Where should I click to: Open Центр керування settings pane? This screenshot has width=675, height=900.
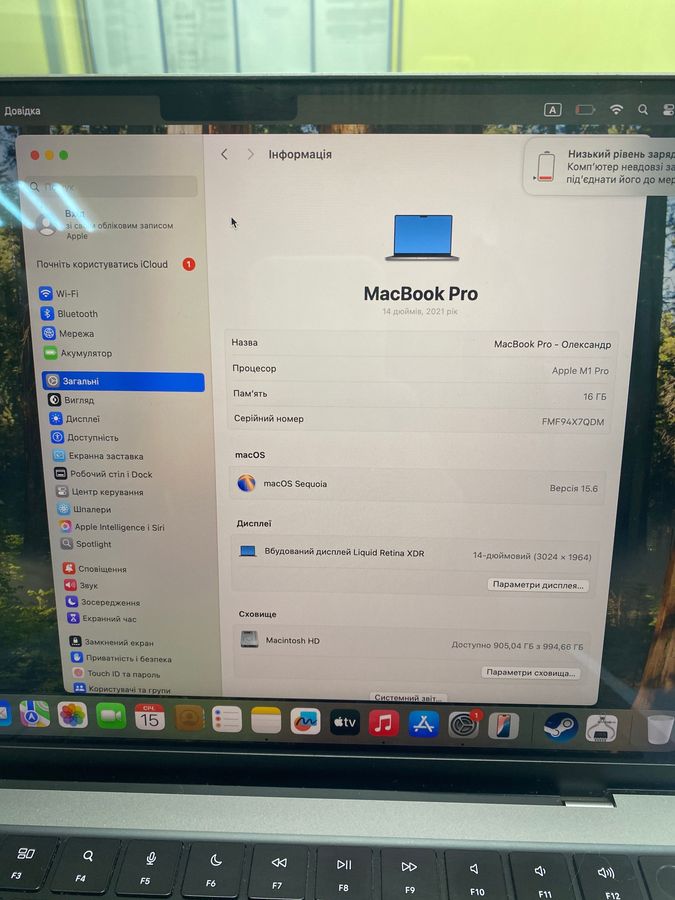pos(106,492)
